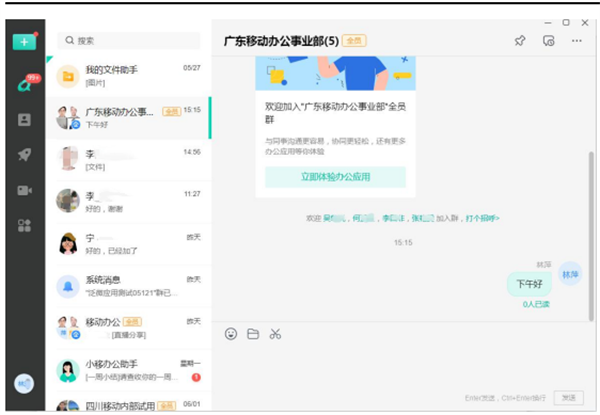Open the emoji picker in message toolbar
This screenshot has width=600, height=415.
230,334
